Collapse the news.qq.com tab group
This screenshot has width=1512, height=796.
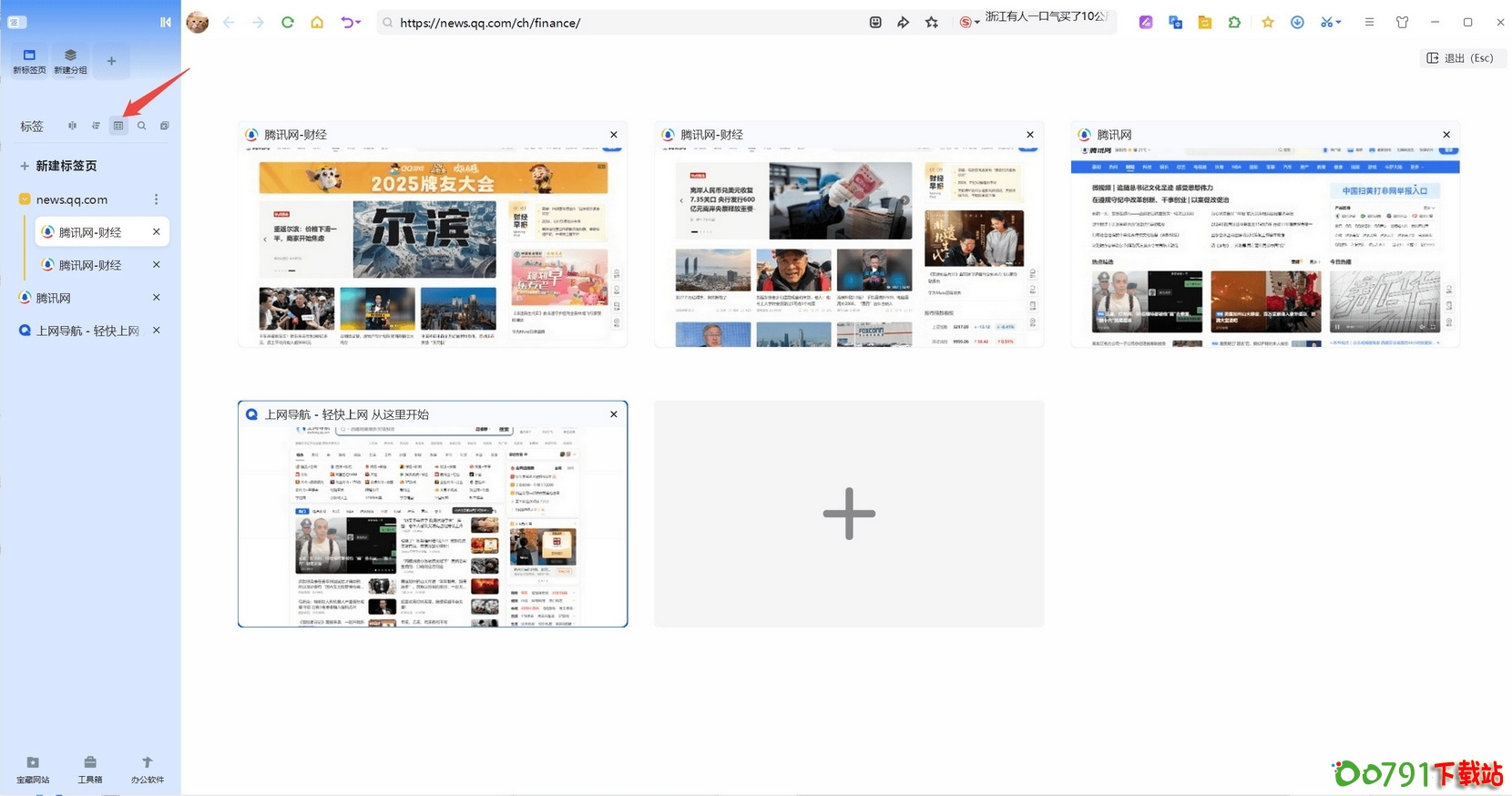(25, 199)
